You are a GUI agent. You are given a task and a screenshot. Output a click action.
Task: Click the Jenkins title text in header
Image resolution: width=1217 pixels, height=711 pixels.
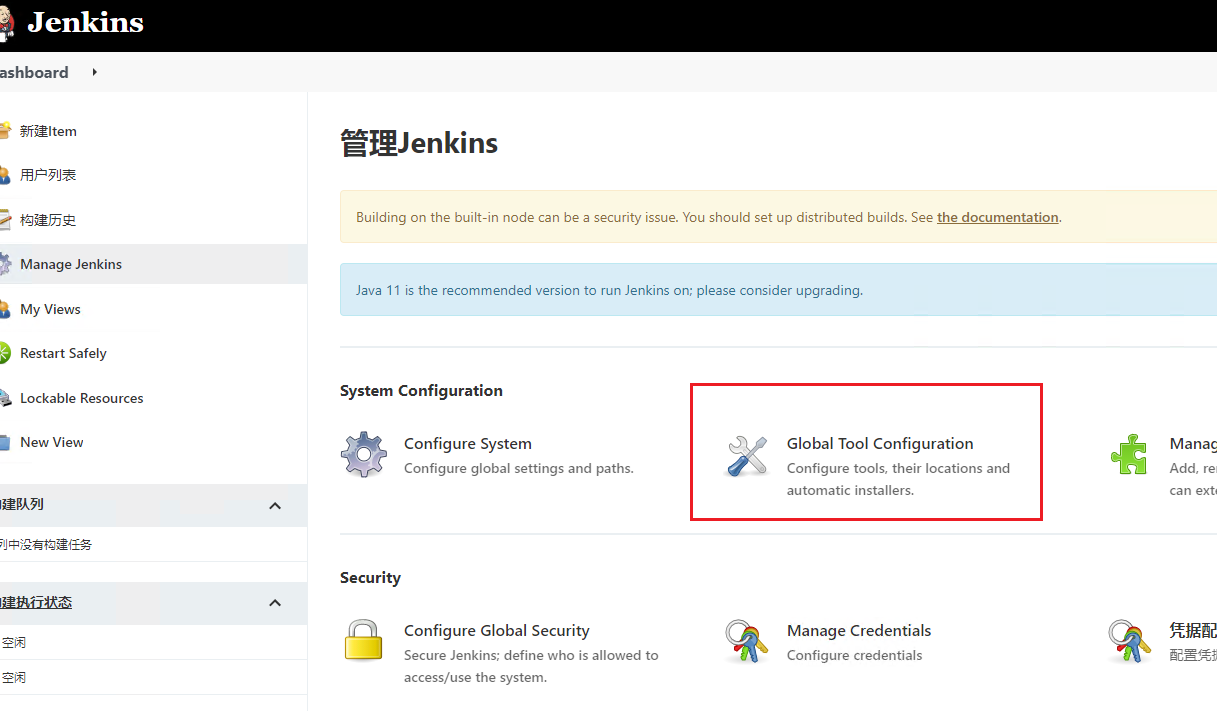(86, 23)
